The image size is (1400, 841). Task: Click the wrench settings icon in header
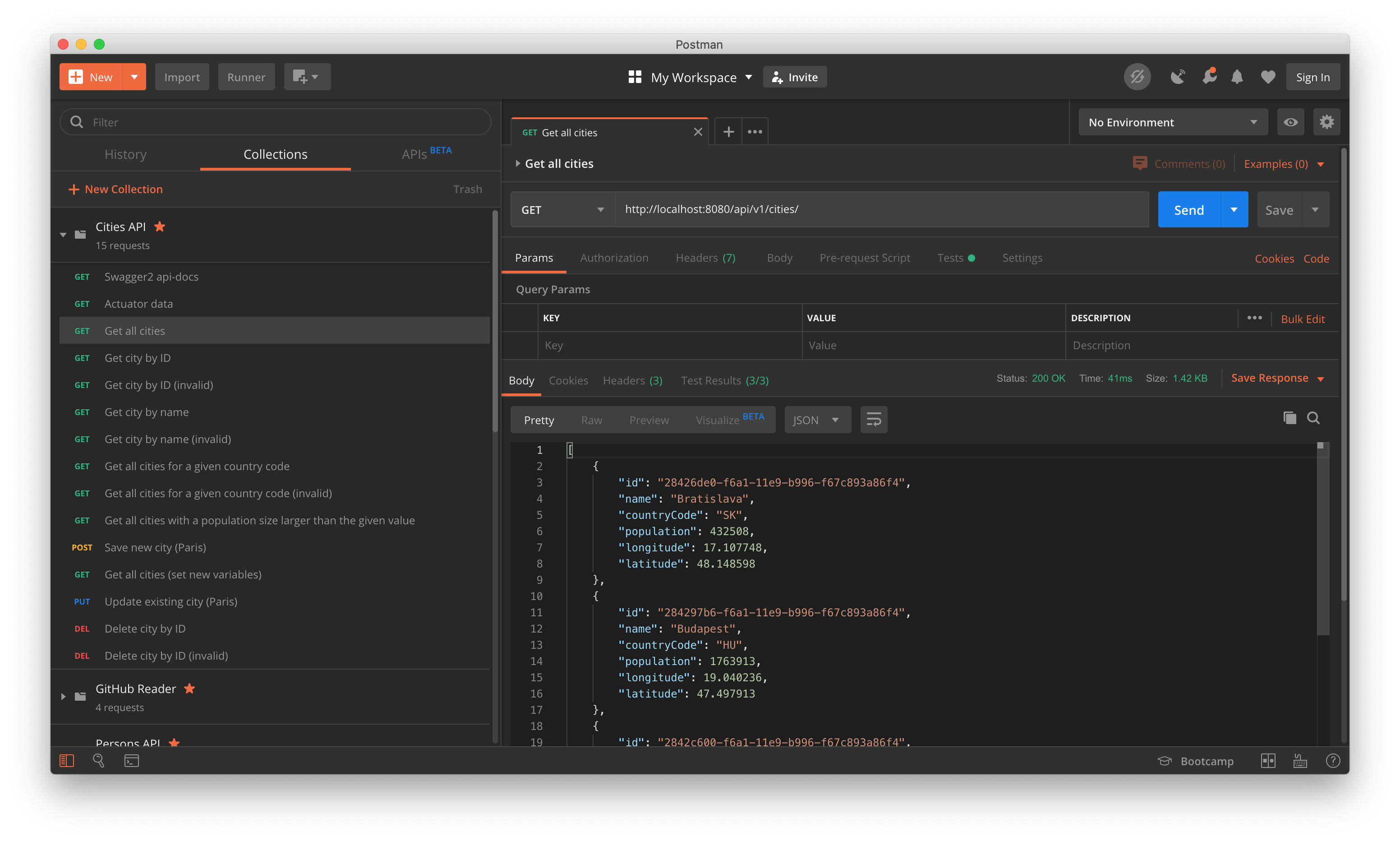tap(1209, 77)
